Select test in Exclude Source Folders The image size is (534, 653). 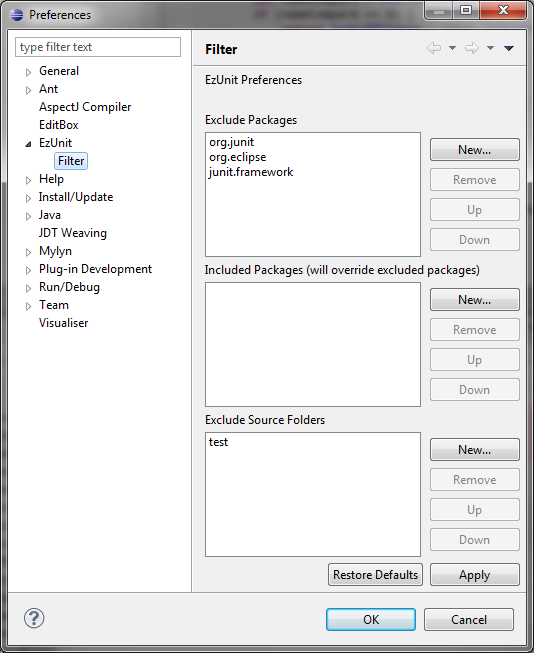click(x=218, y=442)
